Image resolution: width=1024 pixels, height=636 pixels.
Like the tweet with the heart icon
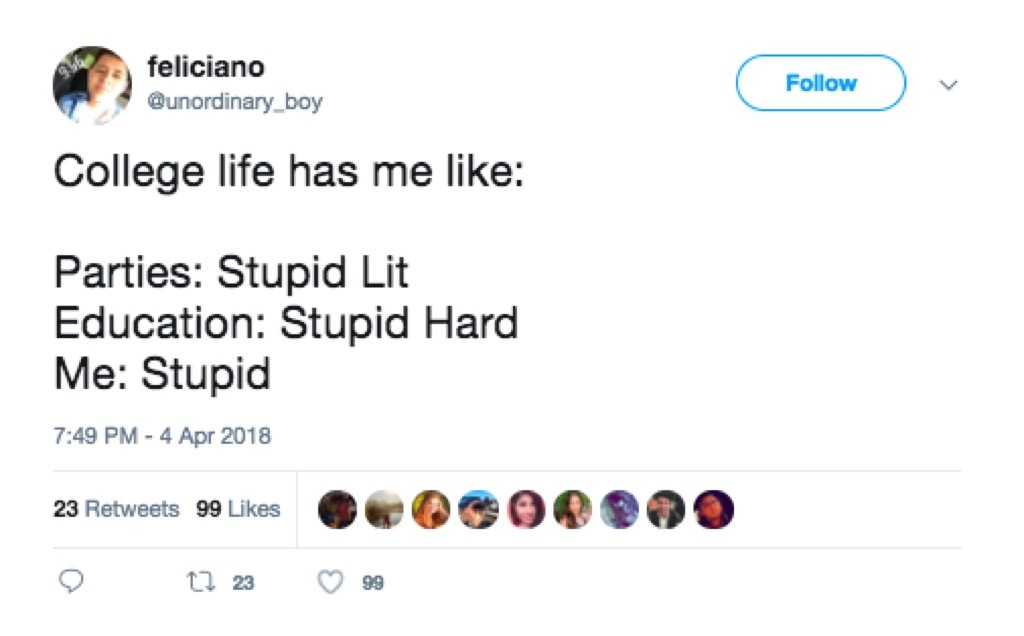tap(331, 582)
